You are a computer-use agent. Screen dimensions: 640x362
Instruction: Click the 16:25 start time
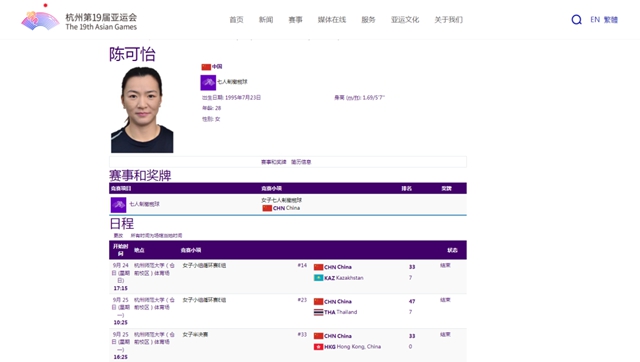(120, 357)
